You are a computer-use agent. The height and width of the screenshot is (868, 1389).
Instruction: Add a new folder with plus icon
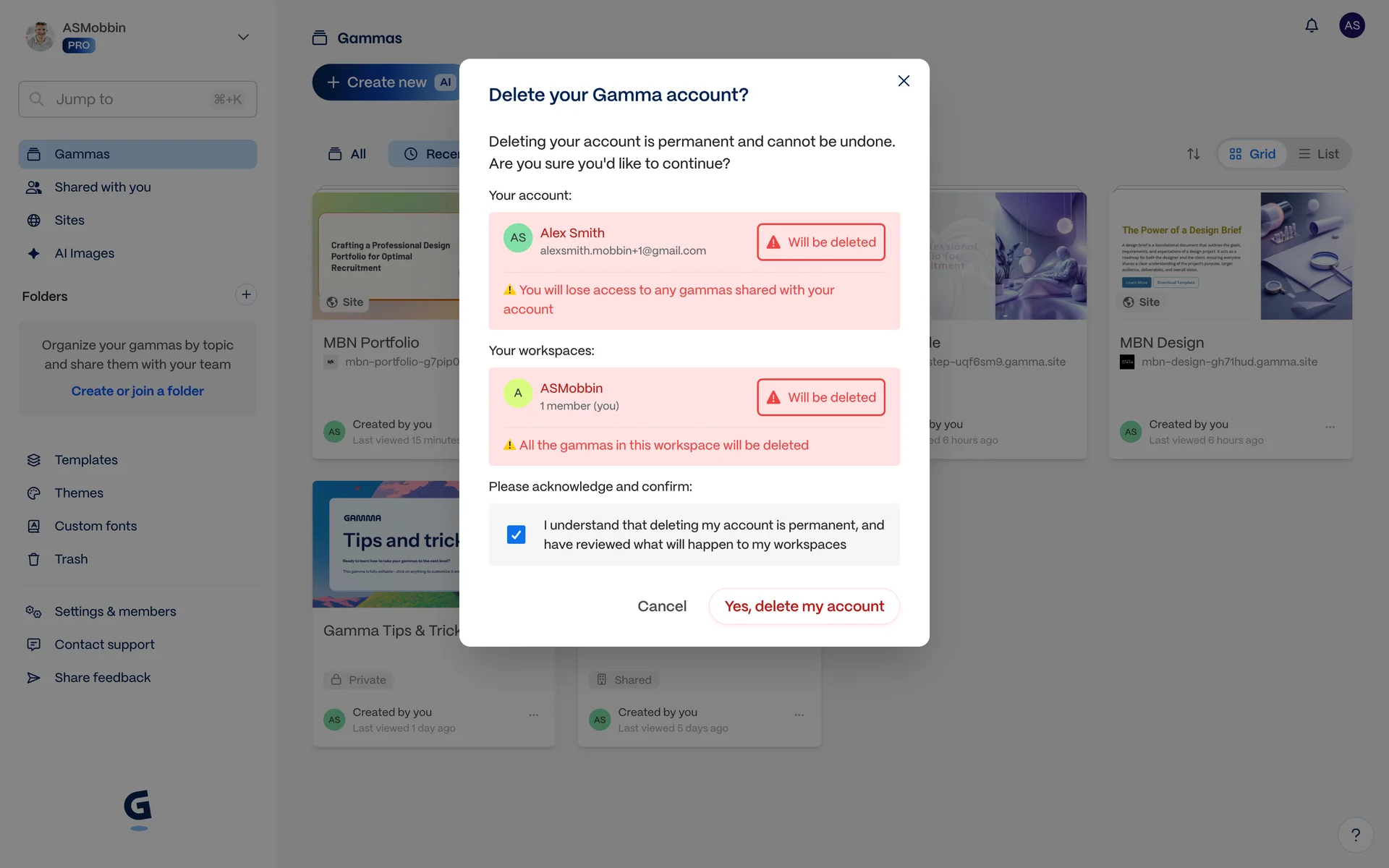[x=246, y=295]
